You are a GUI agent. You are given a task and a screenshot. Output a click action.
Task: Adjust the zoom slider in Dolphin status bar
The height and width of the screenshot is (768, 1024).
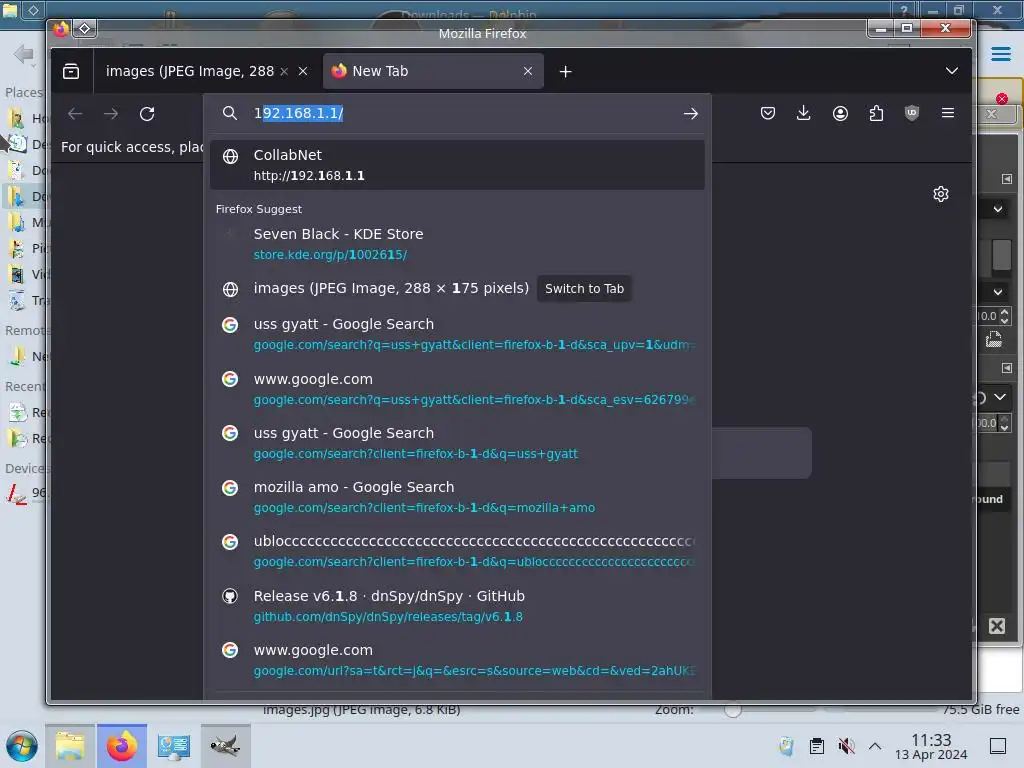coord(733,710)
